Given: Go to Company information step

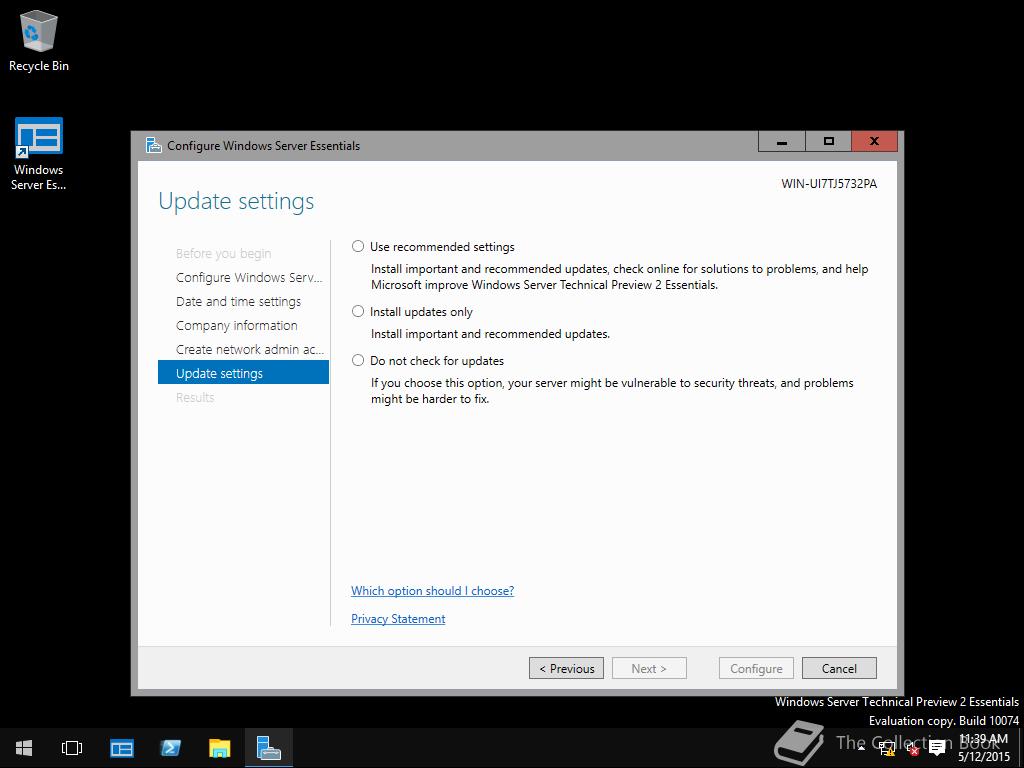Looking at the screenshot, I should [x=236, y=325].
